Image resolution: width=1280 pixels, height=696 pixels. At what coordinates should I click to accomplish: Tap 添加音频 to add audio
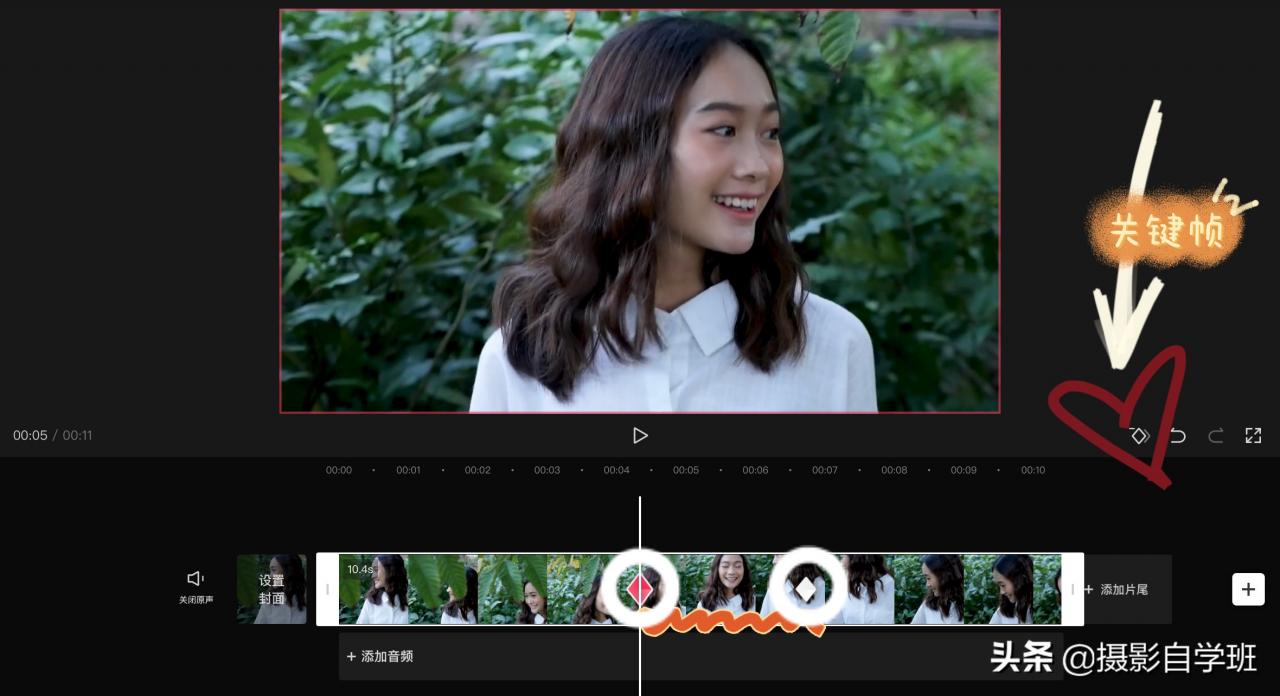pos(380,656)
